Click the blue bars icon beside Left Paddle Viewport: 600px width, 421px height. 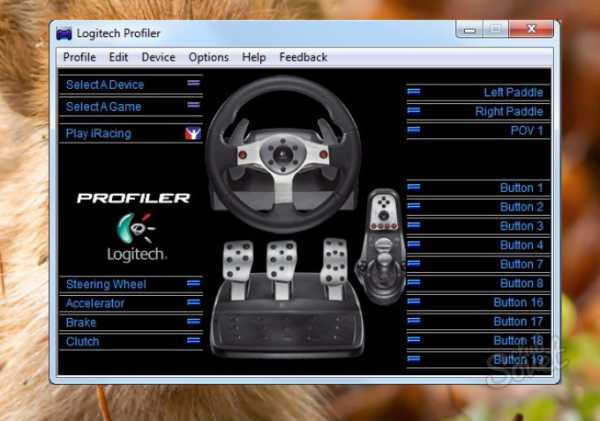(414, 91)
